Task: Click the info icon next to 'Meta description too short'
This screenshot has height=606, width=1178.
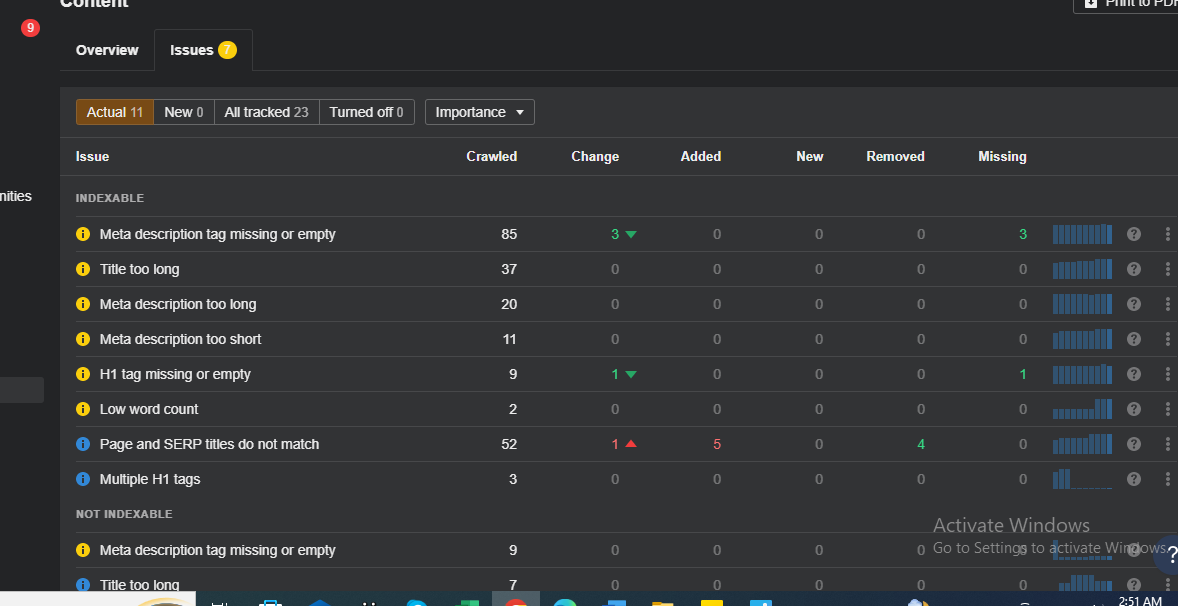Action: 83,339
